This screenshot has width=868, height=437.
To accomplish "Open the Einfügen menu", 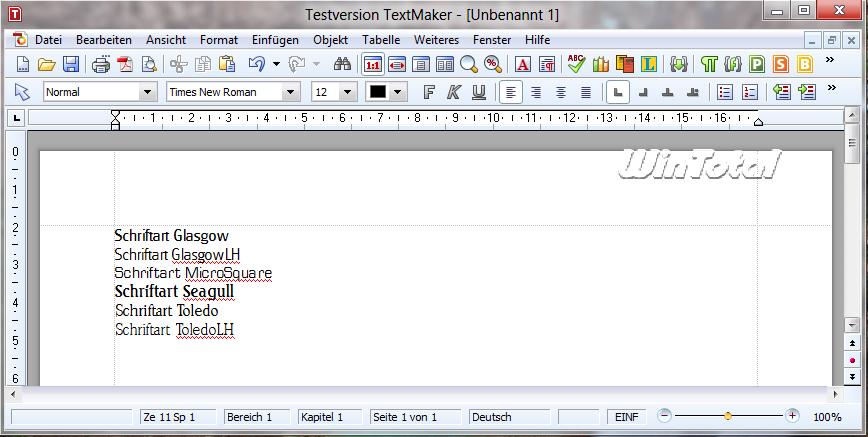I will pos(275,40).
